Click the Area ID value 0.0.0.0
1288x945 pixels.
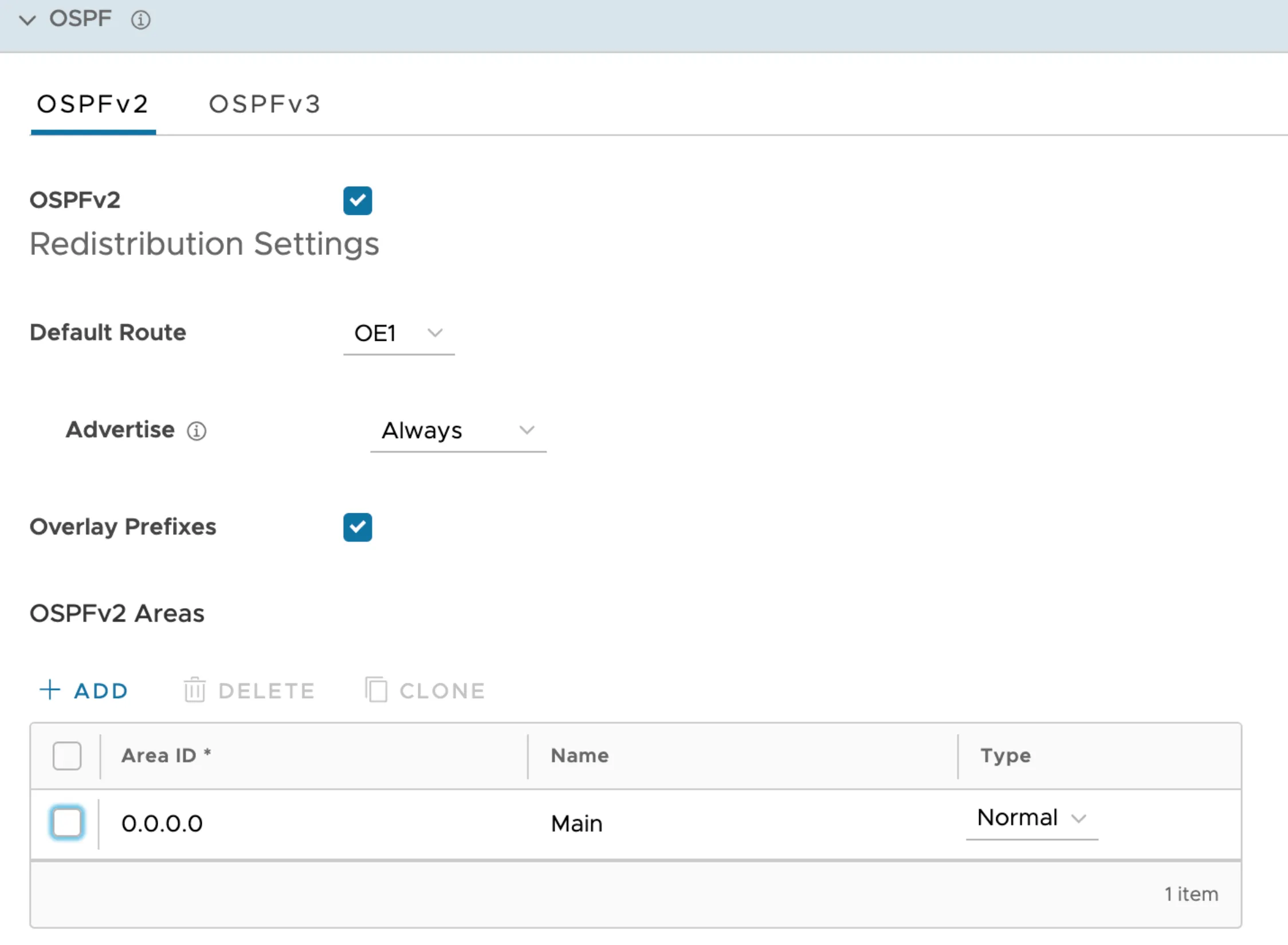click(162, 824)
